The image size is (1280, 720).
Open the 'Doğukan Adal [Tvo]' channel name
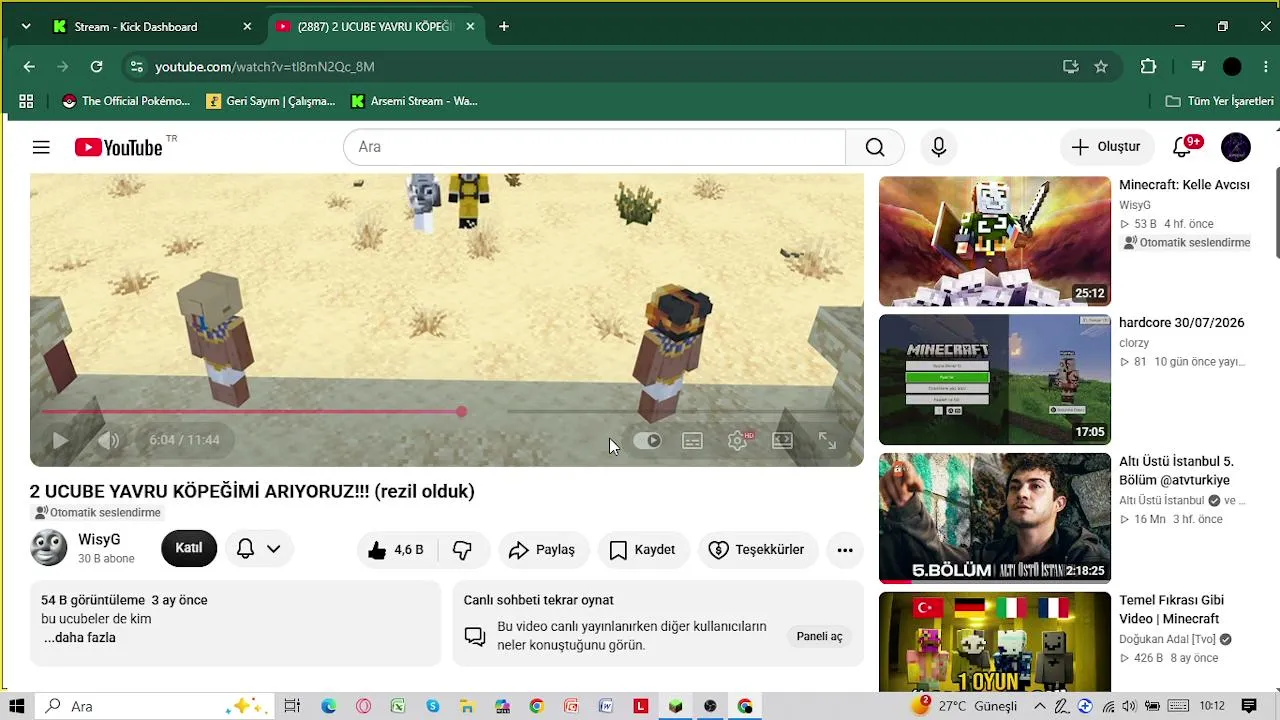point(1167,639)
